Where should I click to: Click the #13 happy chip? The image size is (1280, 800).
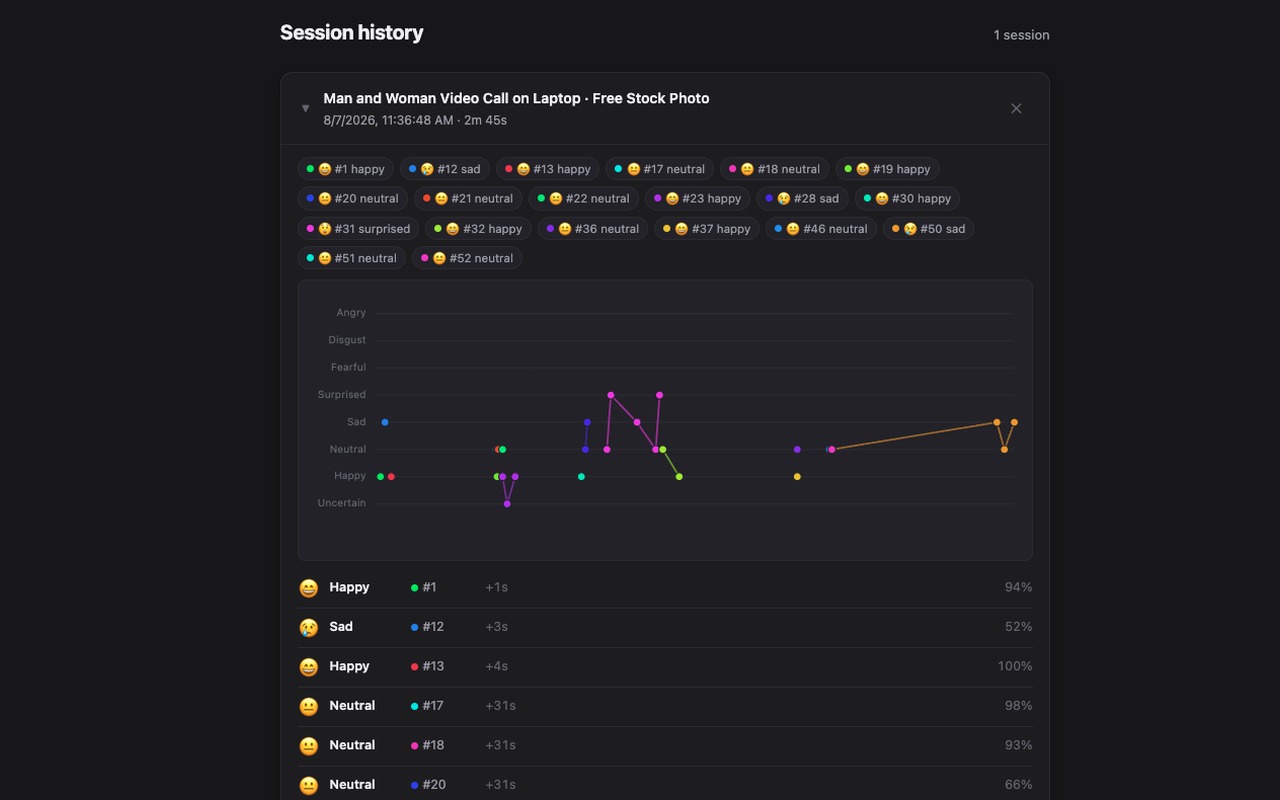pos(548,169)
